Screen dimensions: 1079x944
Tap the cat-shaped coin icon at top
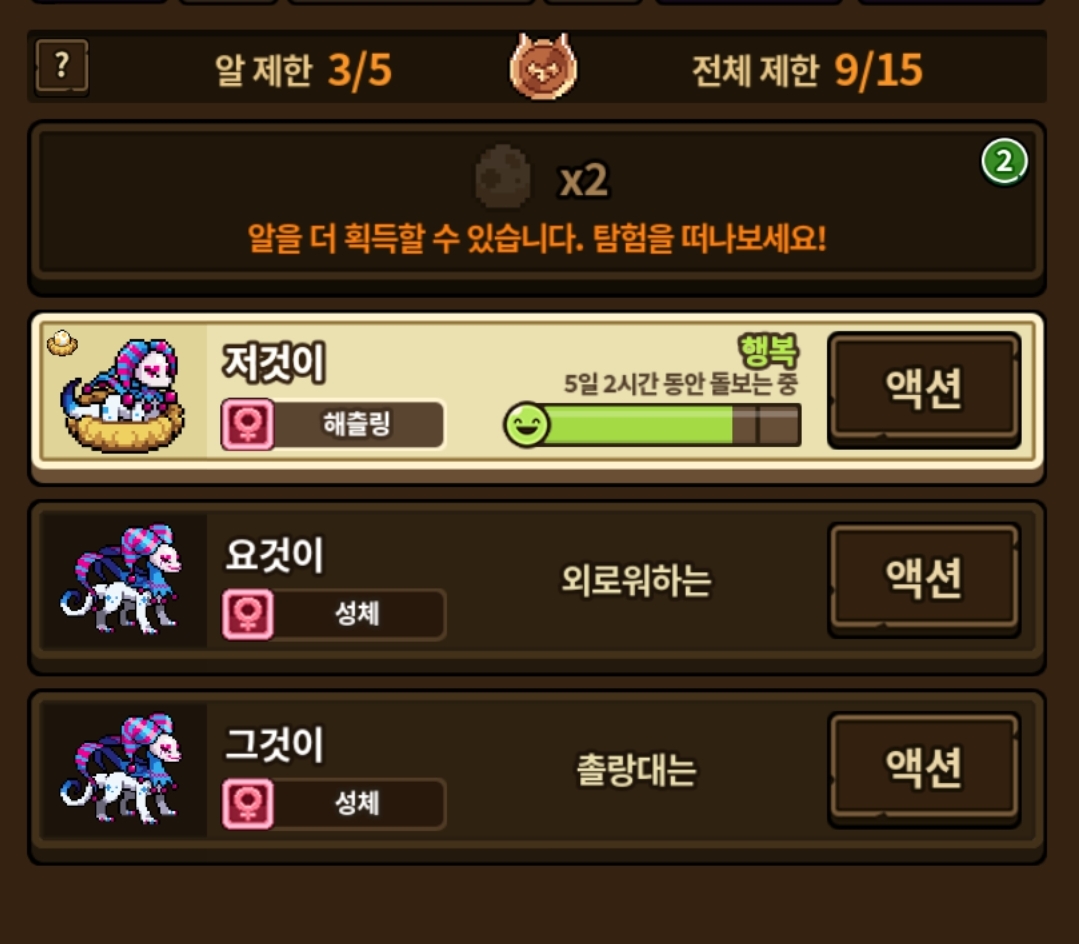pos(543,67)
